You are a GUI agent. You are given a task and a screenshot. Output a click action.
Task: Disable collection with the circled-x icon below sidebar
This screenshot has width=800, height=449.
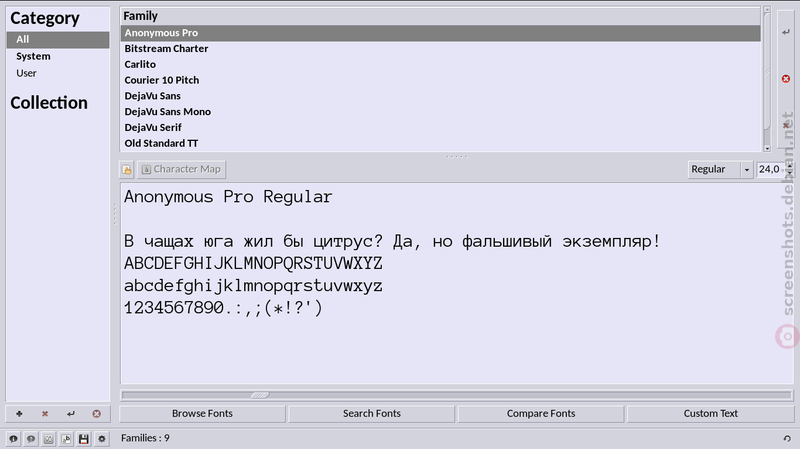tap(96, 414)
